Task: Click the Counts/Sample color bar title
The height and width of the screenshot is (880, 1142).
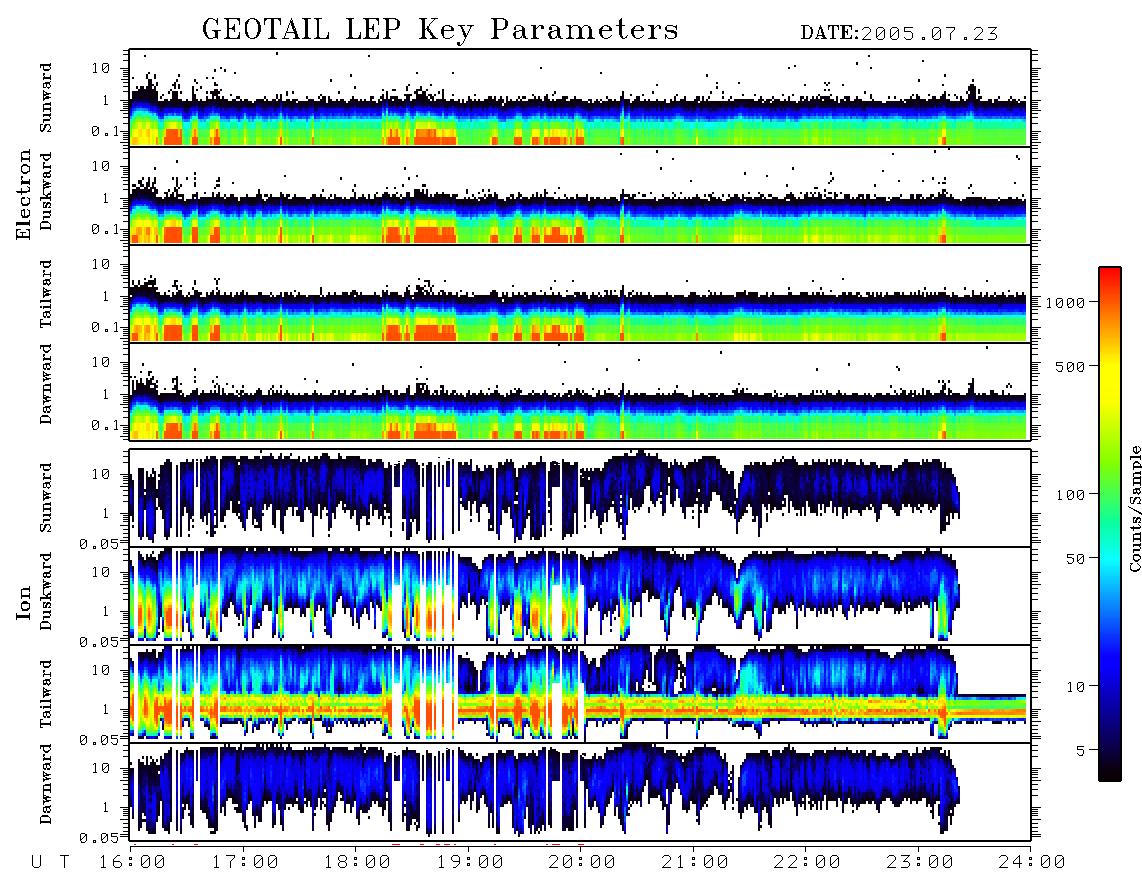Action: coord(1135,508)
